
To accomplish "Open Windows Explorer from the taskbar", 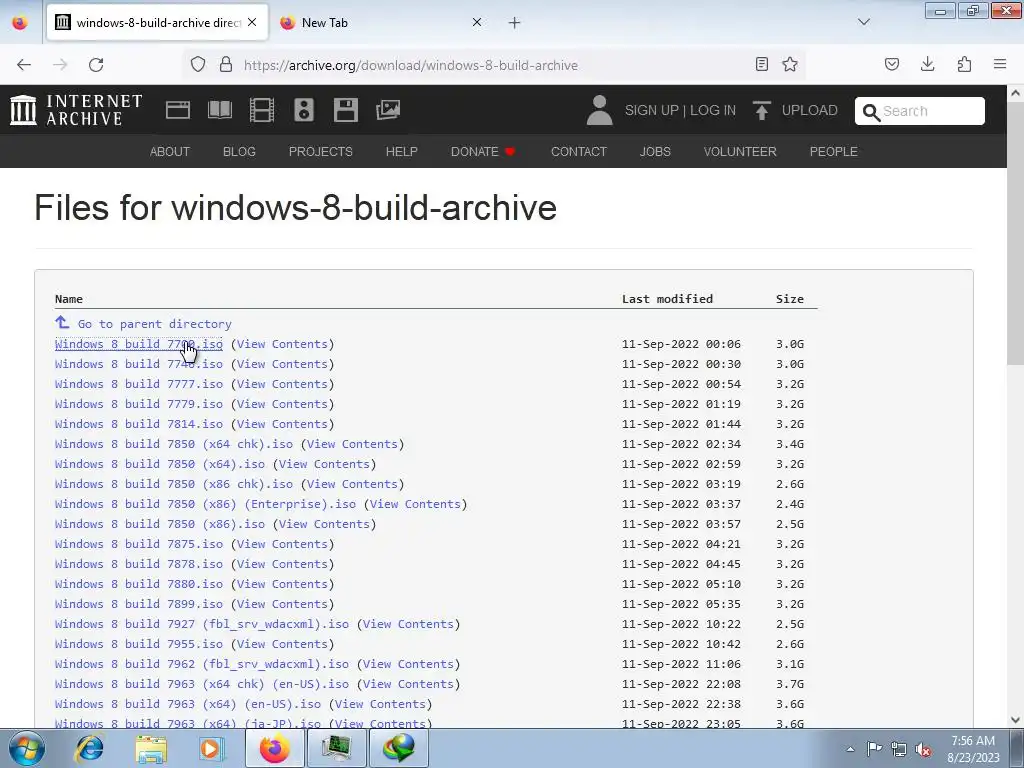I will 151,748.
